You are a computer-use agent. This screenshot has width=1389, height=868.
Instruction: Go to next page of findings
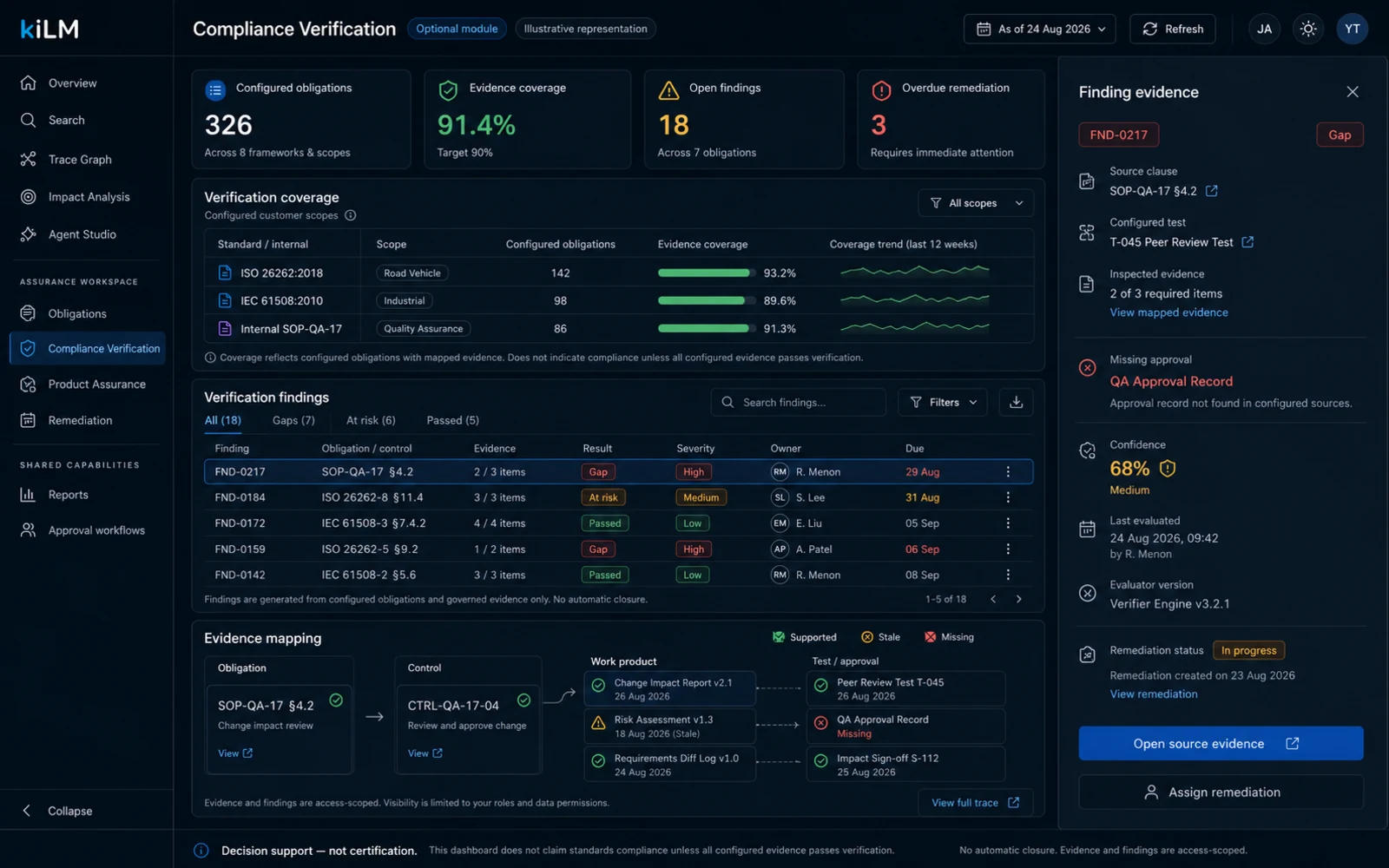pyautogui.click(x=1018, y=599)
